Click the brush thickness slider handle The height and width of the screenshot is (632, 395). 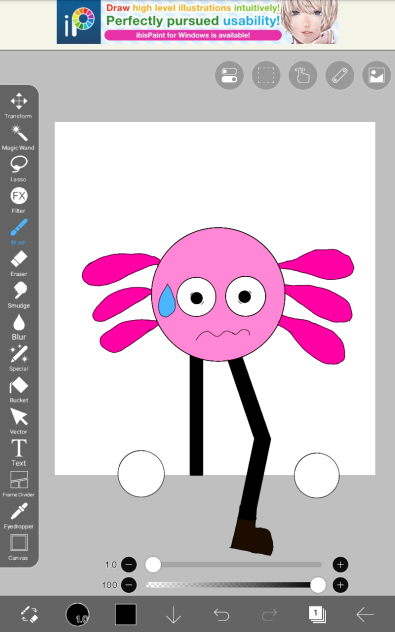point(153,564)
